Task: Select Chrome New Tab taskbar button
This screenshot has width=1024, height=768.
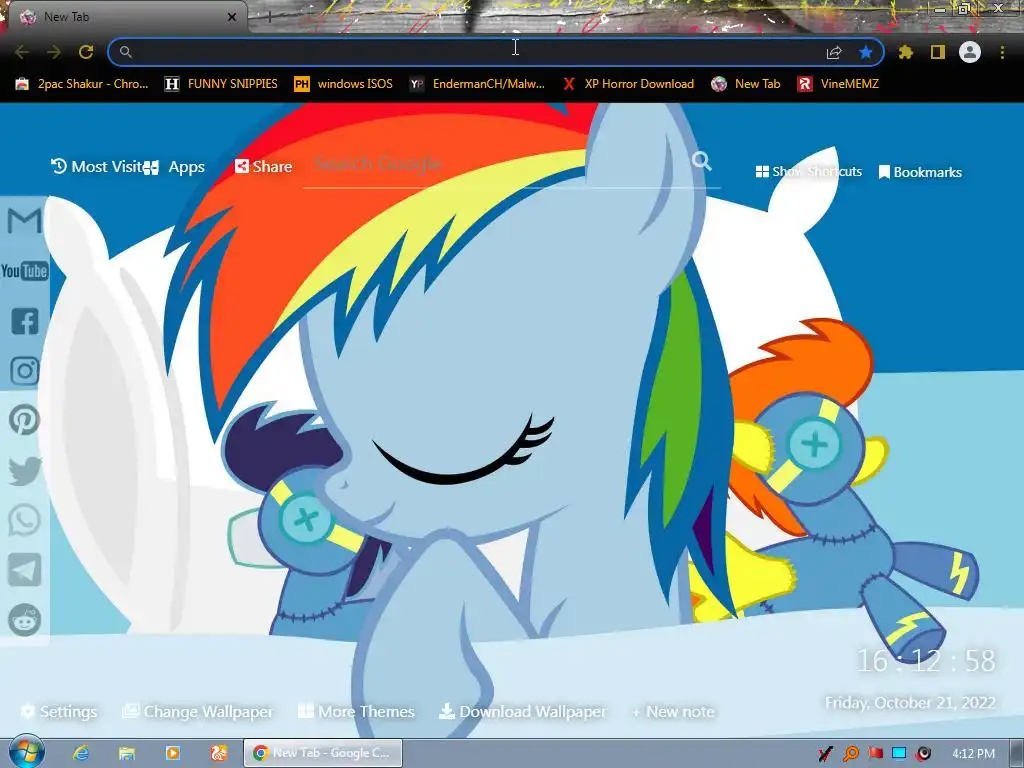Action: tap(323, 753)
